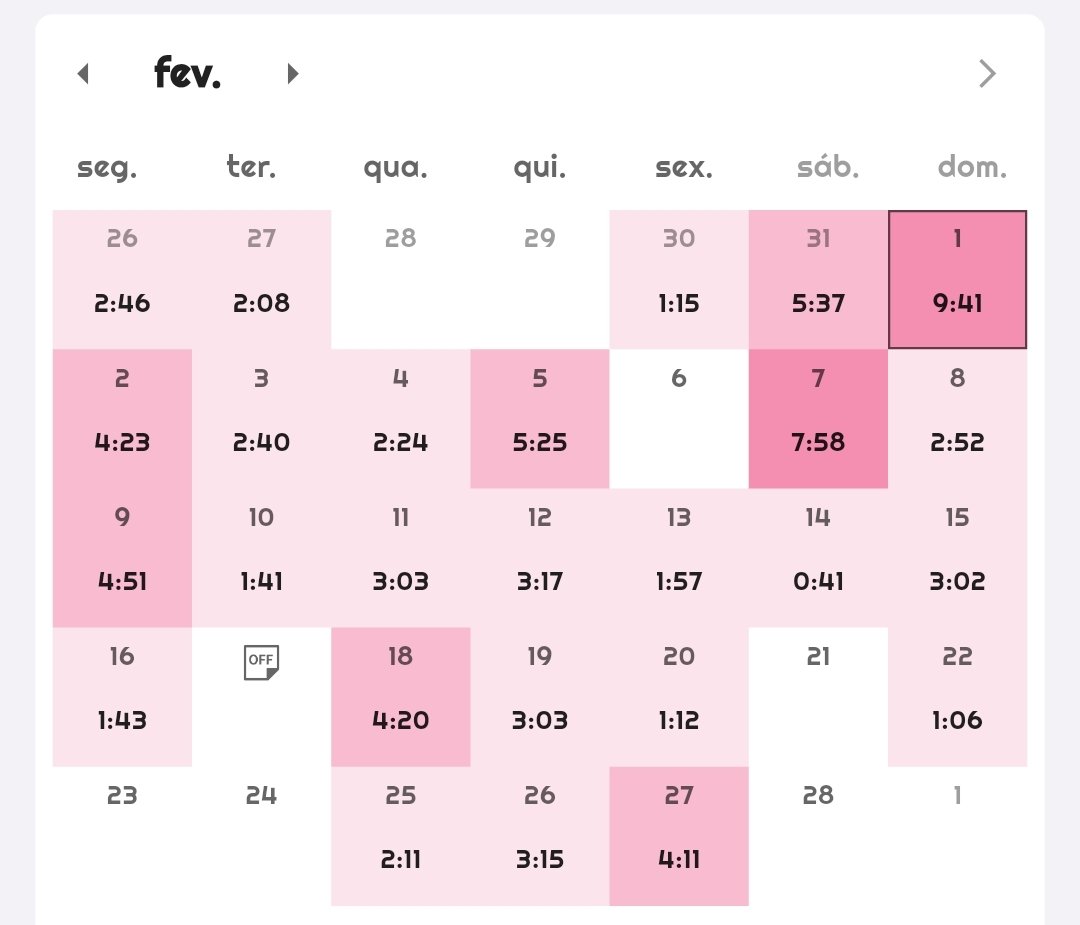Image resolution: width=1080 pixels, height=925 pixels.
Task: Select highlighted day 1 with 9:41
Action: pos(957,279)
